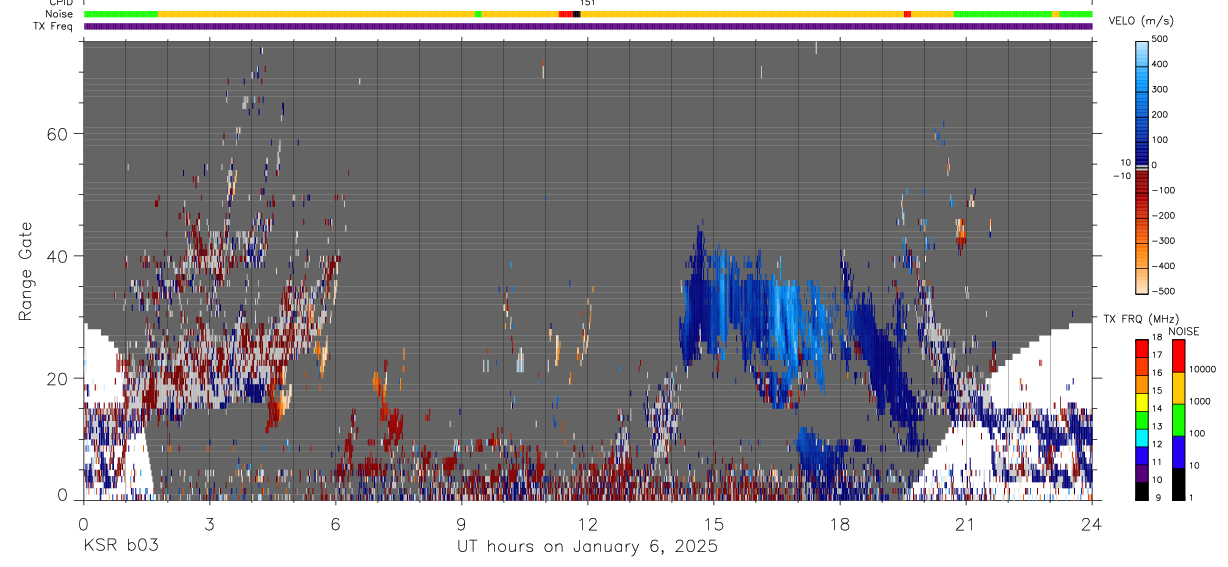Click the yellow segment of TX FRQ scale

click(1142, 401)
